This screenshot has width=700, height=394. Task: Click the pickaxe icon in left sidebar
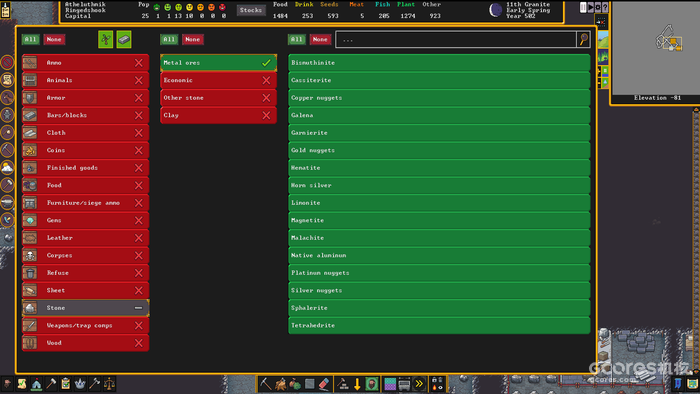click(x=7, y=149)
